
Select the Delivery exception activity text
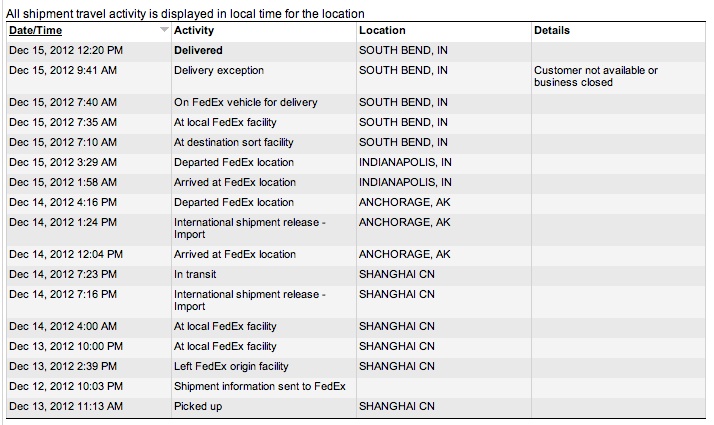219,71
